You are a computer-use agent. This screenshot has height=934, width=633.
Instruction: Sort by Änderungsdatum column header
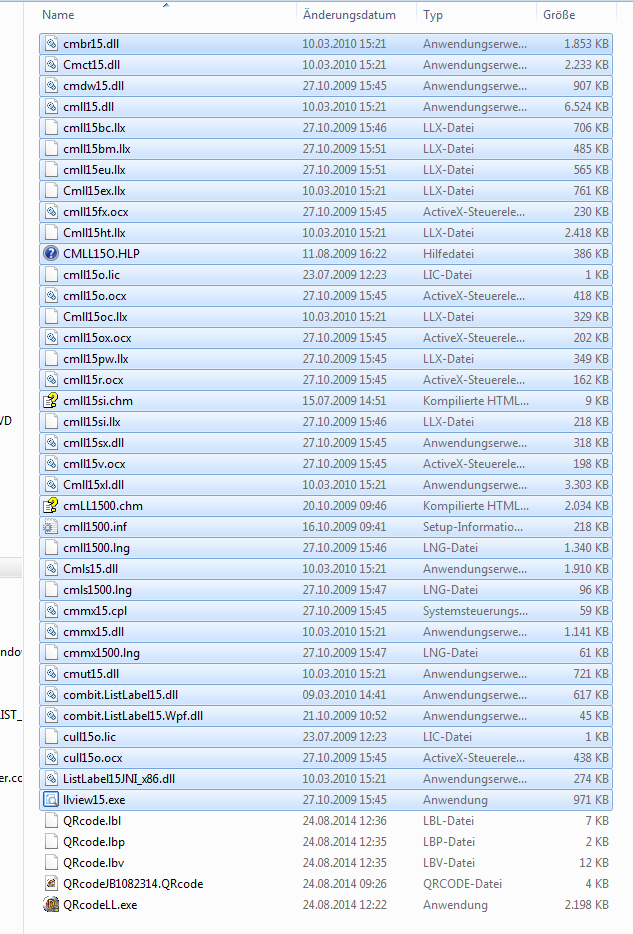[x=349, y=15]
